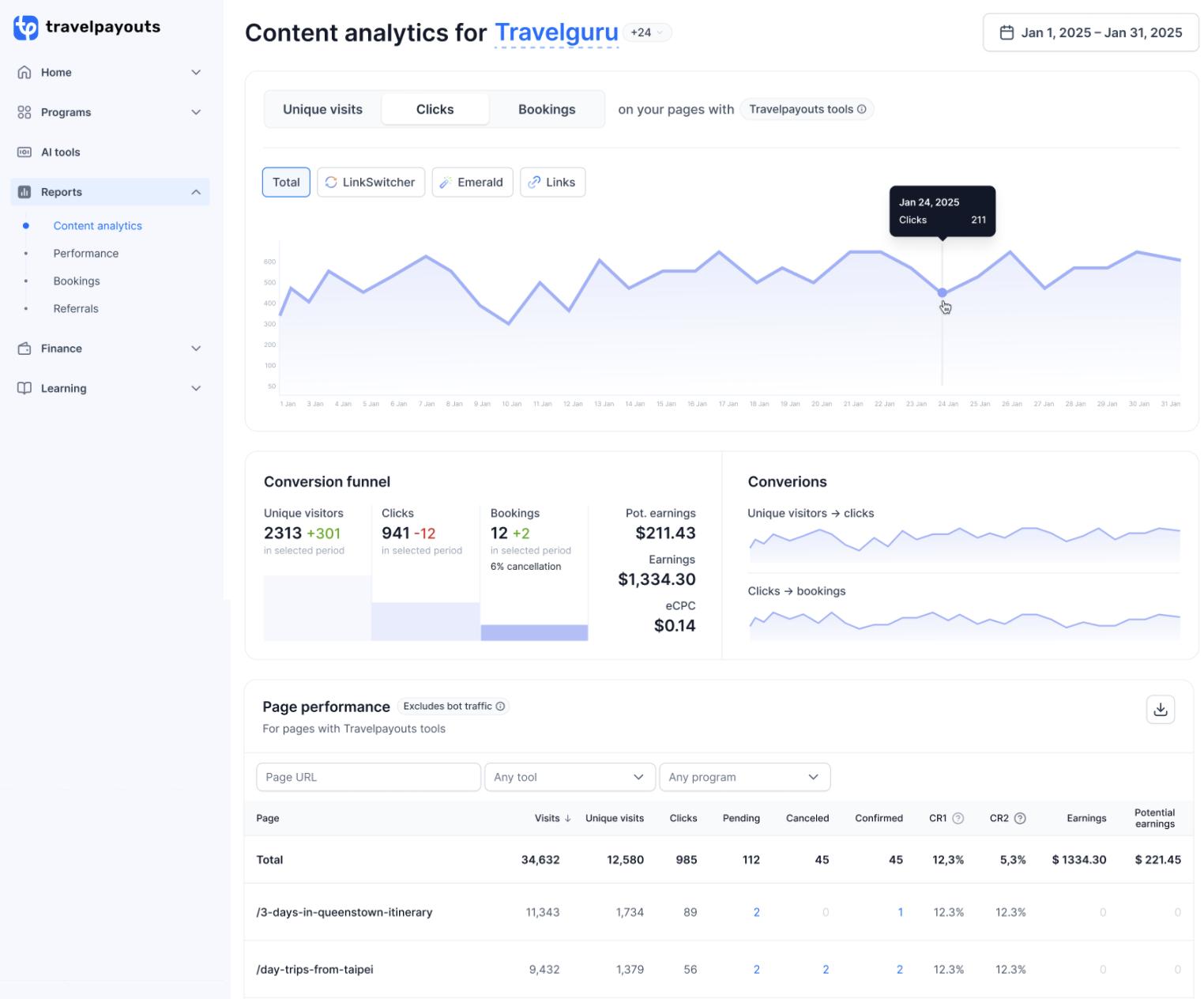Click total earnings value $ 1334.30
The image size is (1204, 999).
[x=1078, y=860]
